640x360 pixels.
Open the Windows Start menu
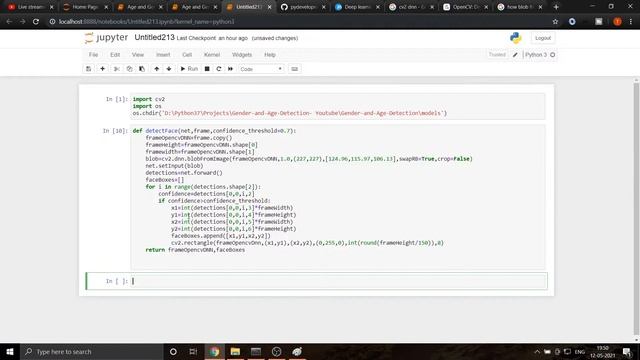pos(10,351)
